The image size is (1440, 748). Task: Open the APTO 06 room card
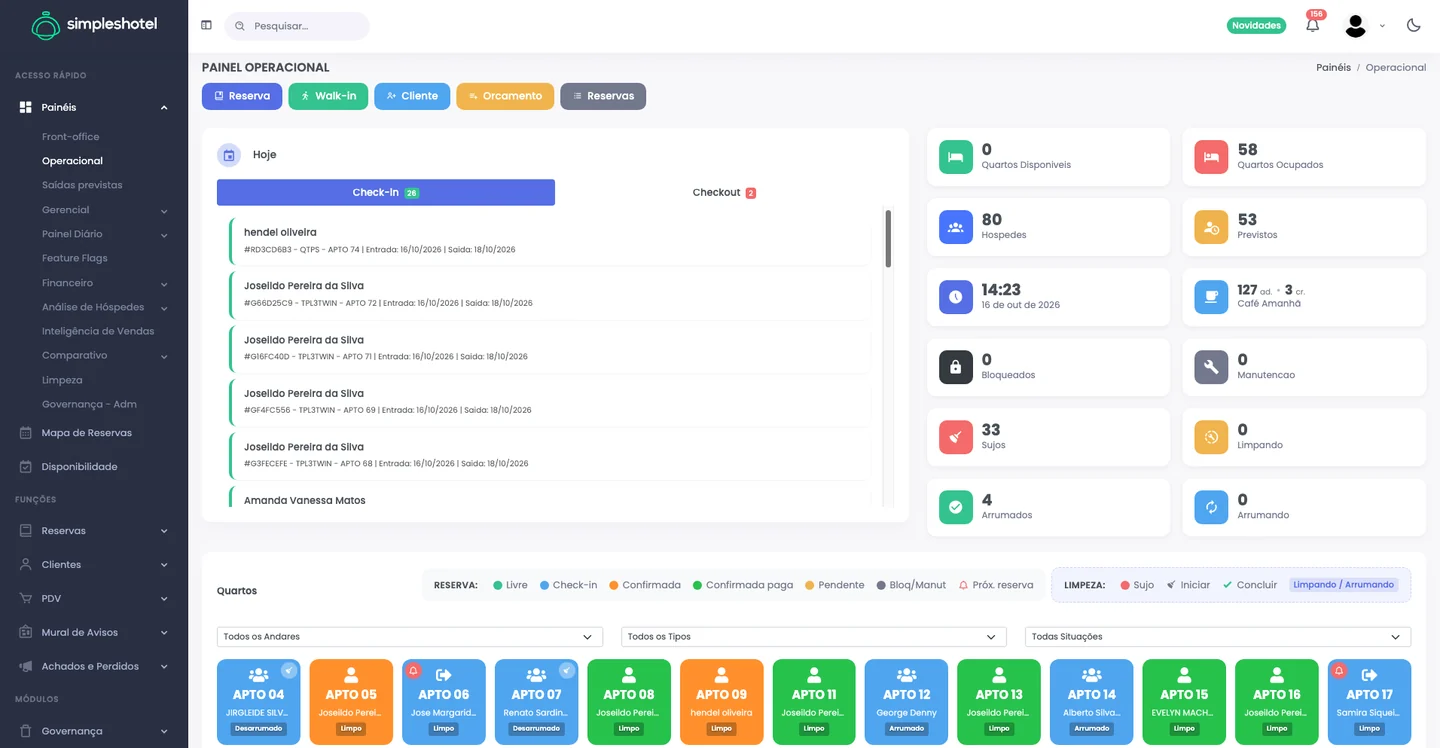point(443,702)
